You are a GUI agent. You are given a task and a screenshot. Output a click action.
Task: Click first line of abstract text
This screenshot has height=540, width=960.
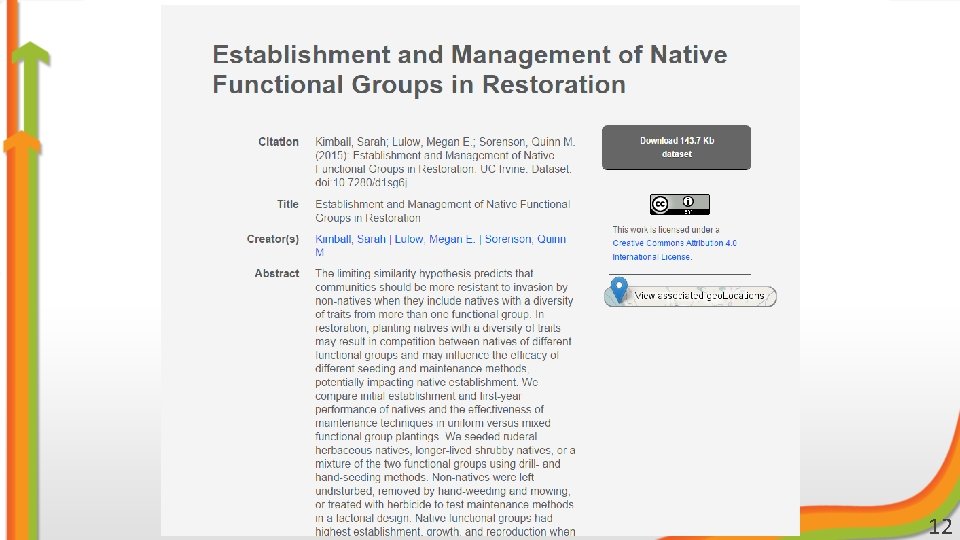pyautogui.click(x=424, y=274)
